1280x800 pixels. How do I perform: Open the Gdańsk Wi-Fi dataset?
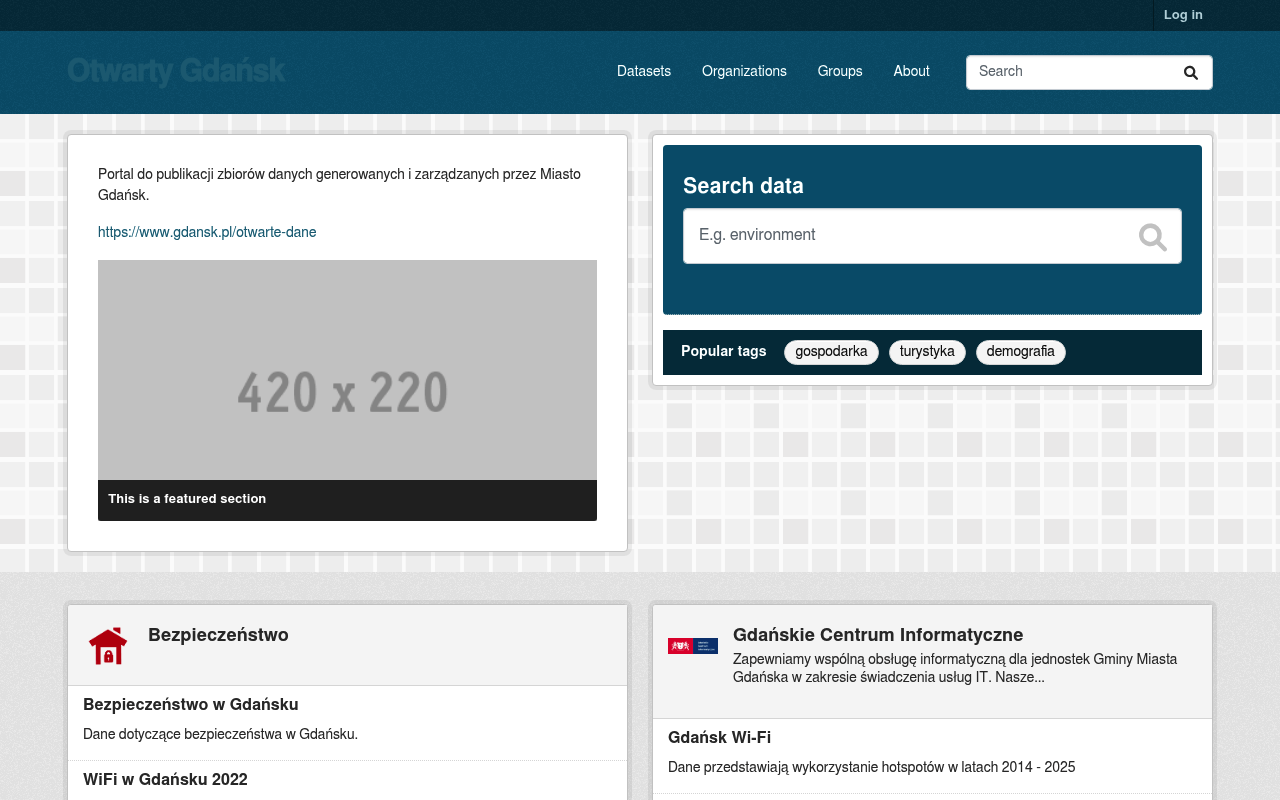(719, 738)
